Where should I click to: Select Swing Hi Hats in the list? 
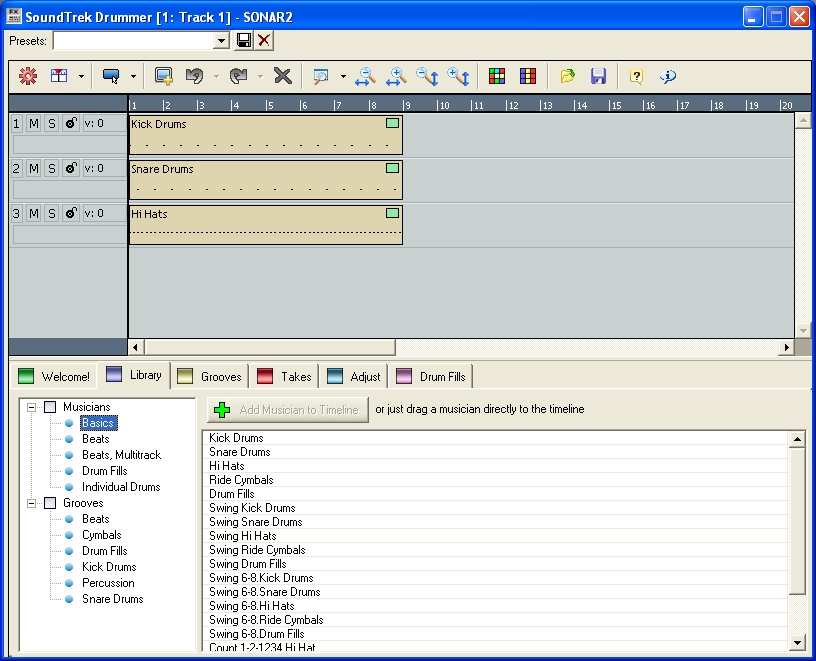(x=495, y=536)
